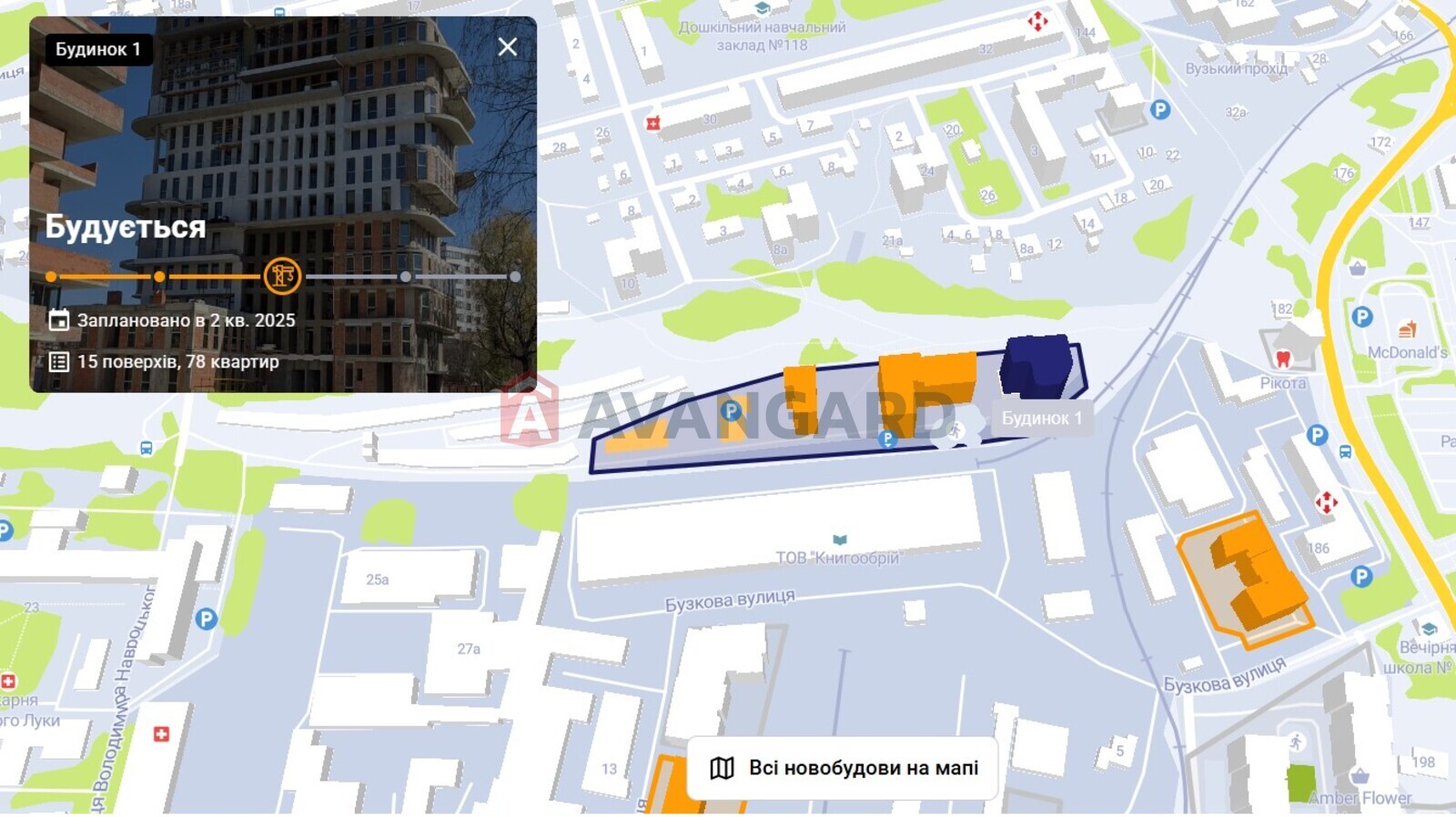Select the dark blue Будинок 1 building
Viewport: 1456px width, 817px height.
pos(1037,367)
